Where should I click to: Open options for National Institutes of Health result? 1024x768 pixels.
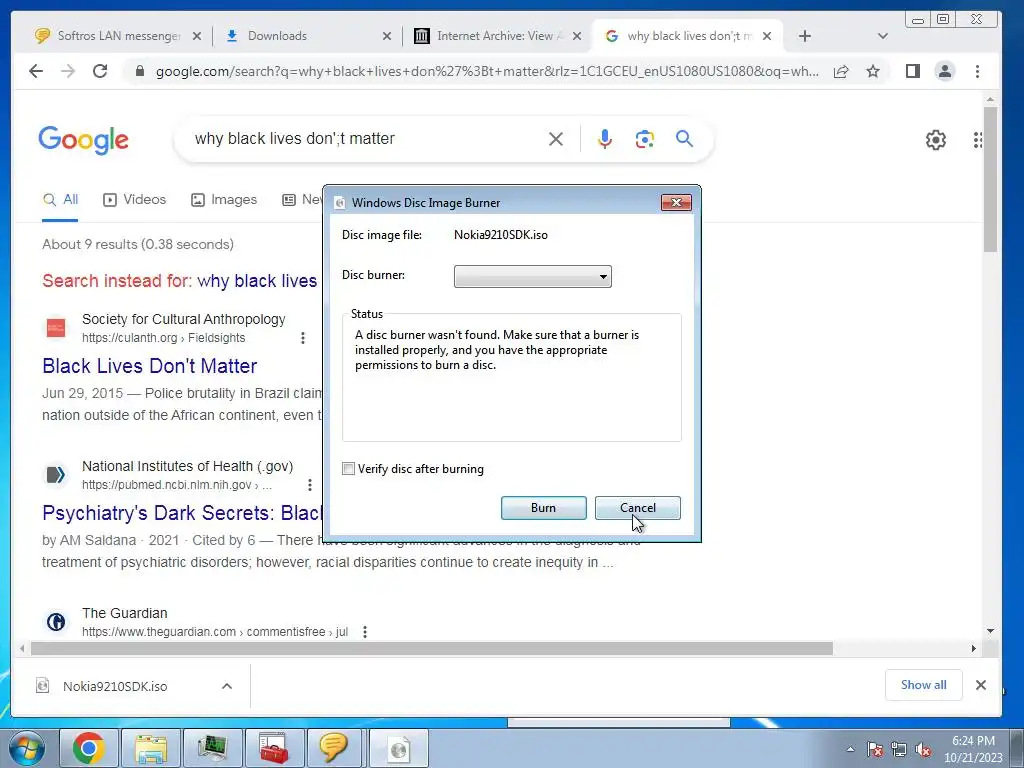310,485
